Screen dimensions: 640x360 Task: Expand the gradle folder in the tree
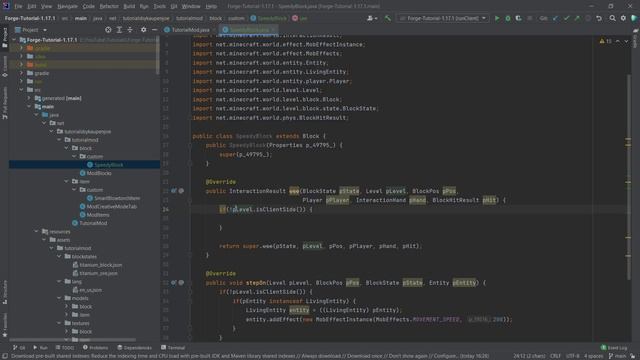coord(22,73)
